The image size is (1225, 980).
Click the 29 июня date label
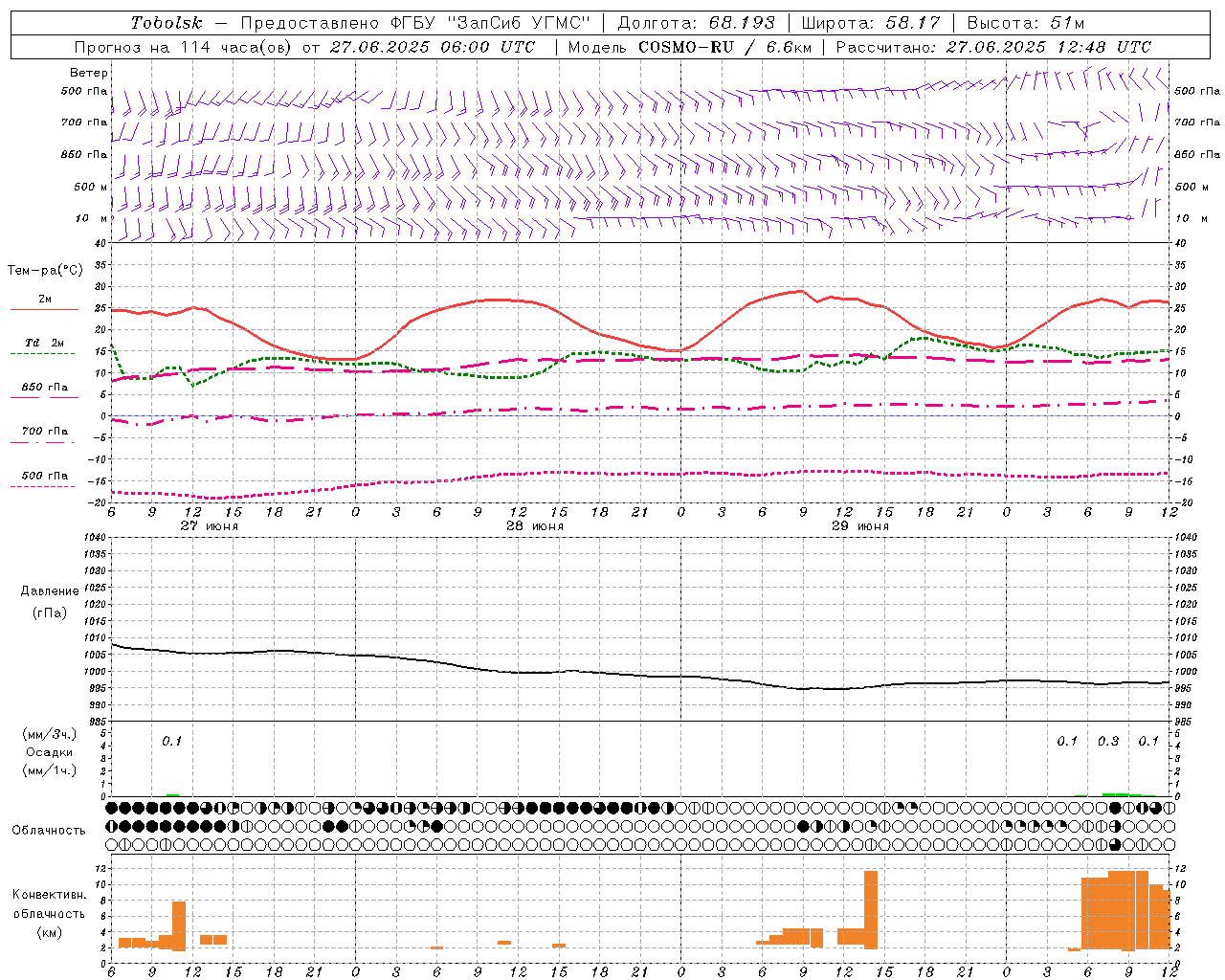pyautogui.click(x=860, y=526)
